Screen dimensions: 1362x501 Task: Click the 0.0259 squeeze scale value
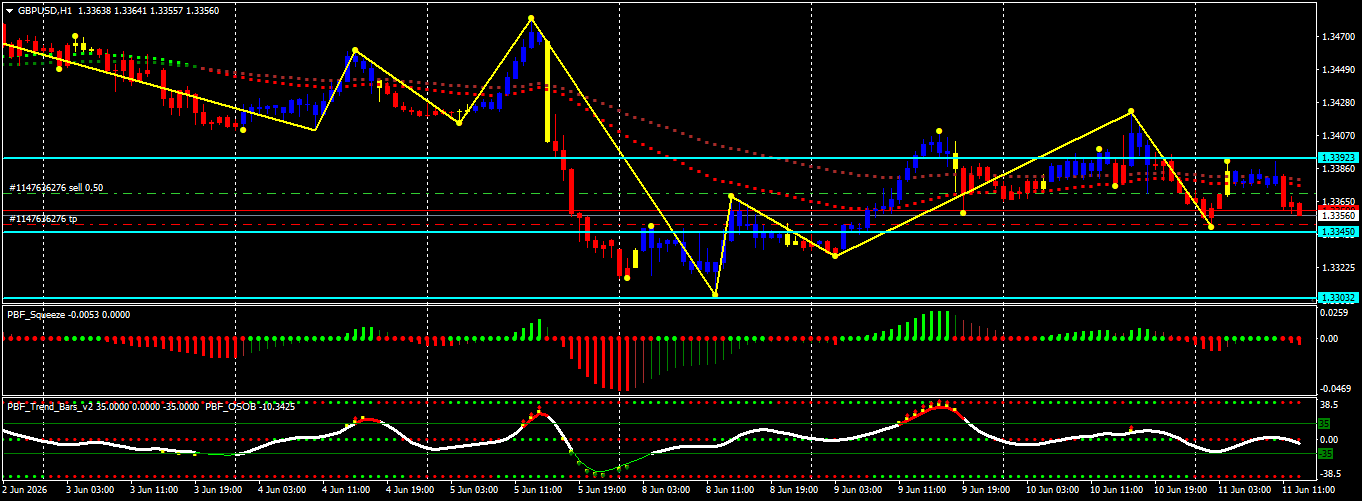tap(1334, 313)
